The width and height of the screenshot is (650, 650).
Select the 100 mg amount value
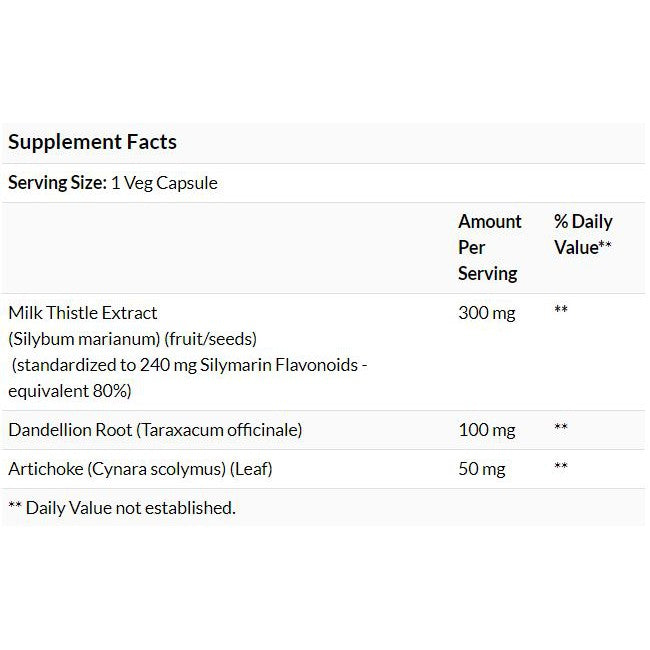486,430
